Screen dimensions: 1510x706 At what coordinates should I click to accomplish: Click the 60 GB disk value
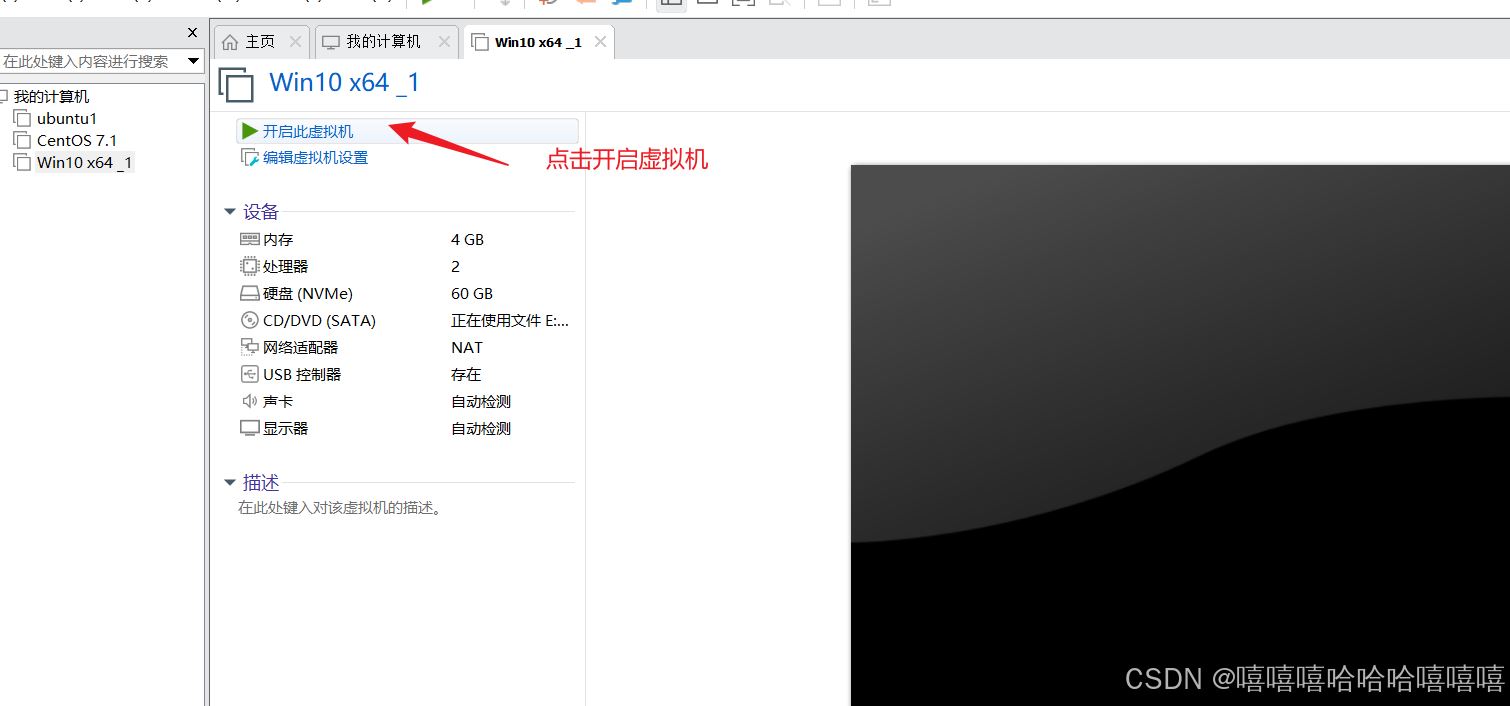tap(472, 294)
